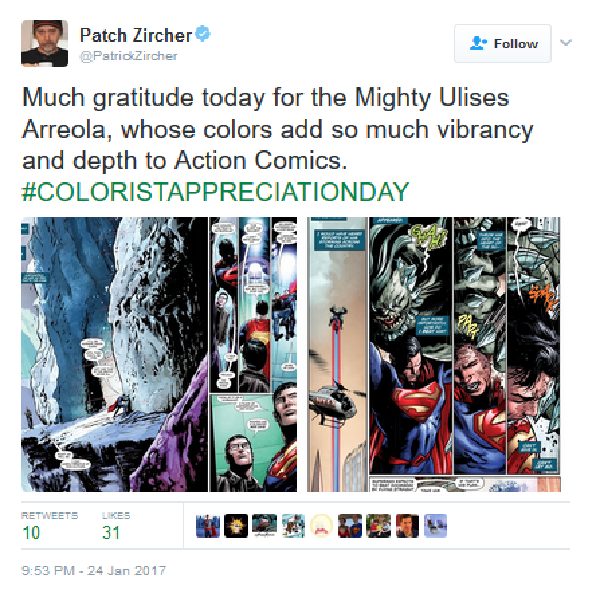Open the tweet options dropdown chevron
Image resolution: width=594 pixels, height=594 pixels.
[x=566, y=42]
